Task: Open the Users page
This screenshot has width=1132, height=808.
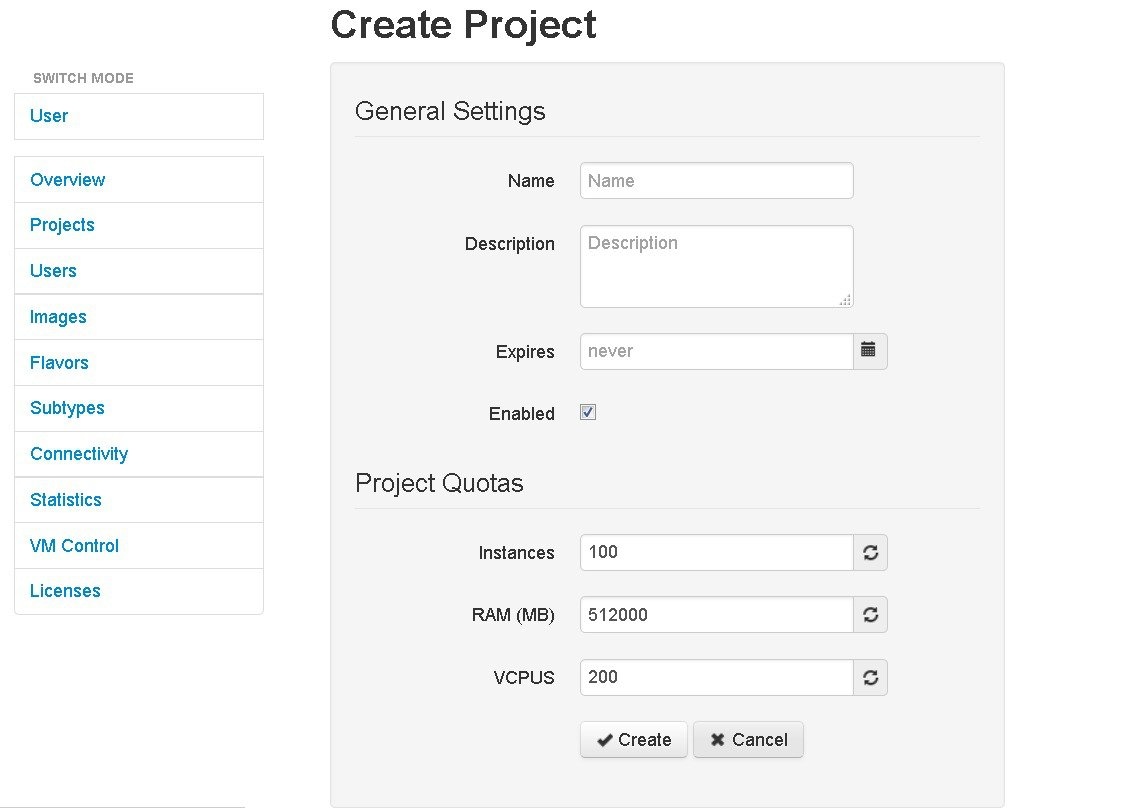Action: click(53, 271)
